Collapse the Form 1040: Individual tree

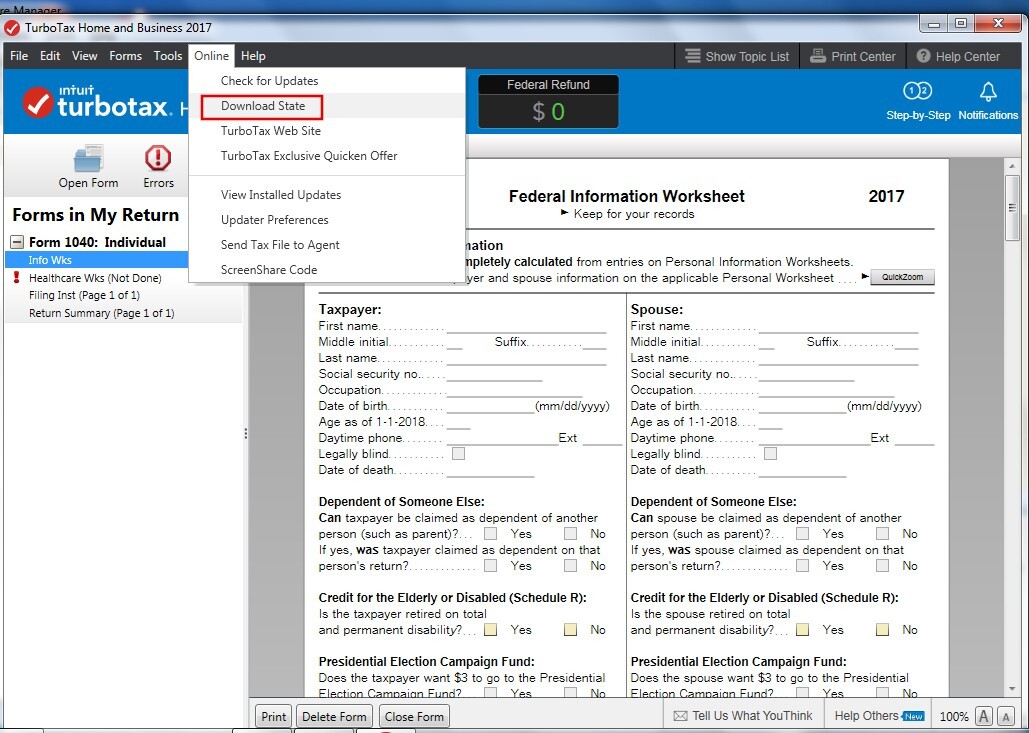coord(17,242)
